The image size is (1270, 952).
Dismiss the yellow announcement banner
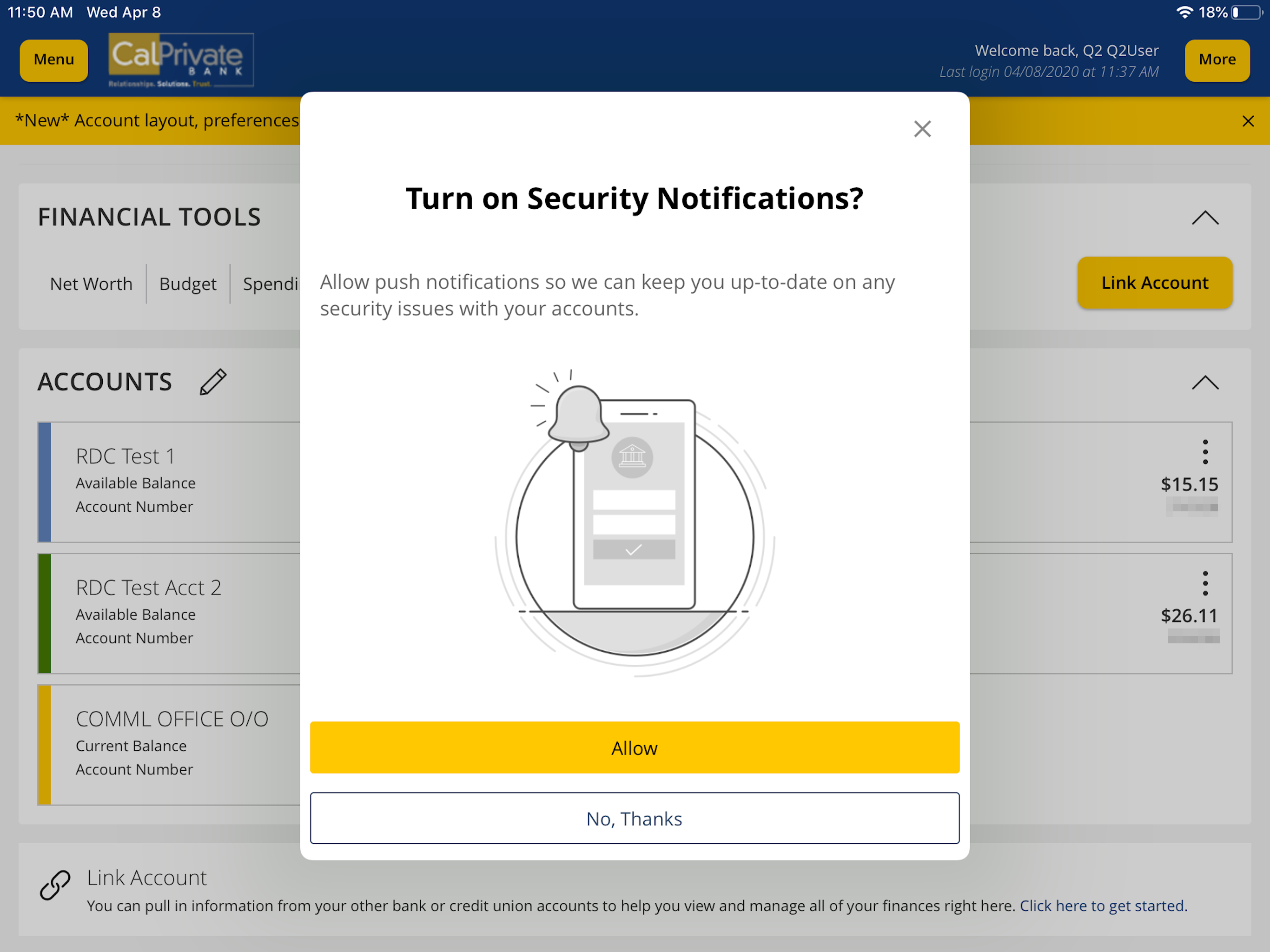tap(1248, 121)
